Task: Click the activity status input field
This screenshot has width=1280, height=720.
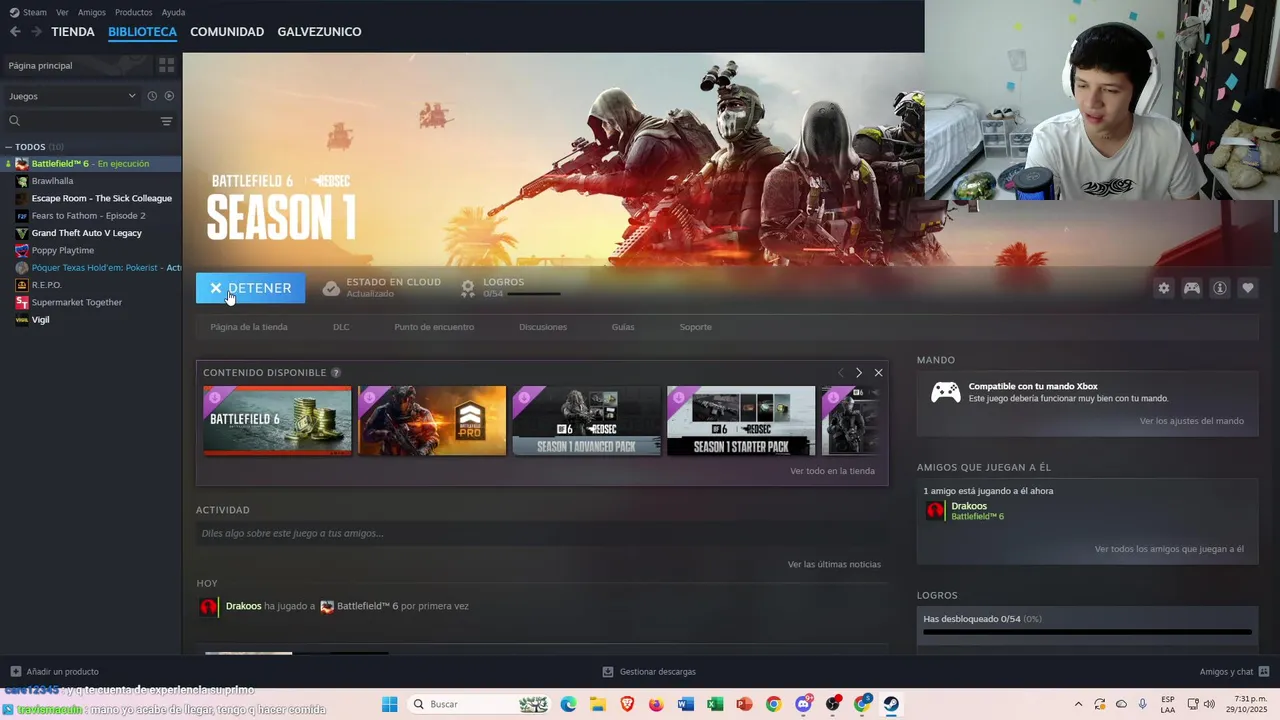Action: coord(541,533)
